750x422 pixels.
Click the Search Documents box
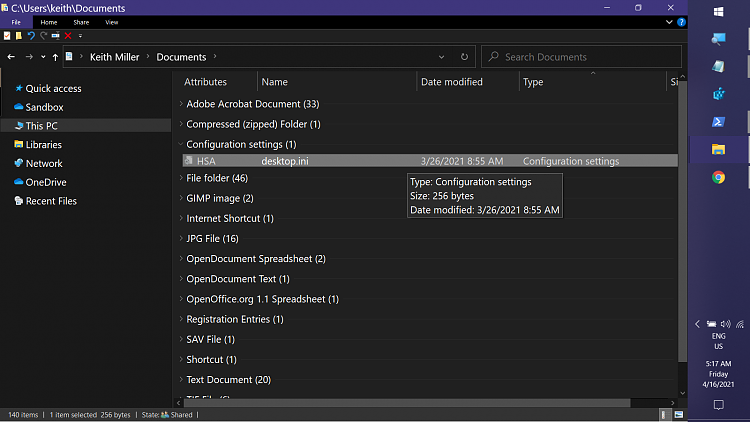(x=581, y=57)
